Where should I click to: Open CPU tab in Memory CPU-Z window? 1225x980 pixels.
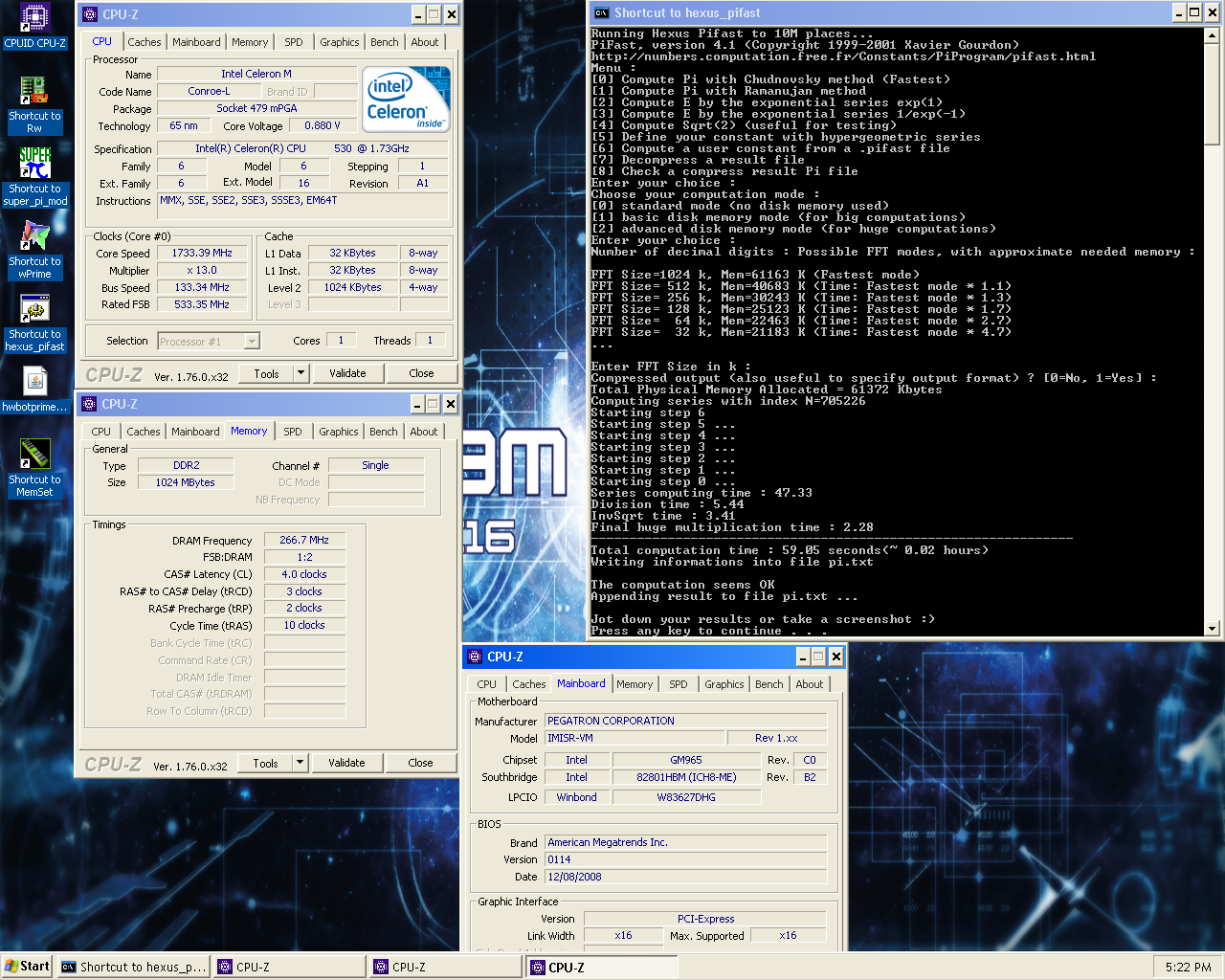(x=101, y=432)
